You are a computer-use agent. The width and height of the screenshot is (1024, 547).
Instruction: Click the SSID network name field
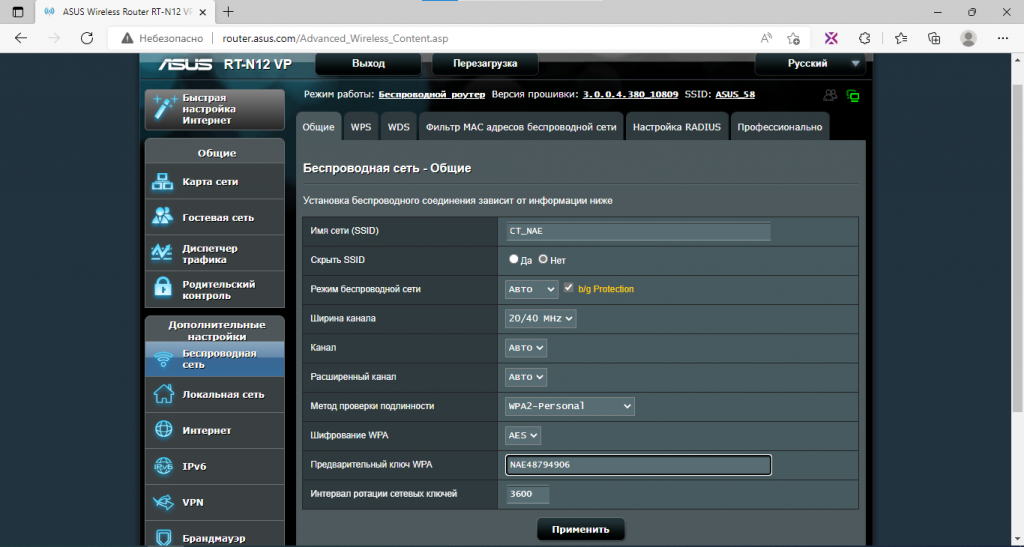pyautogui.click(x=638, y=231)
